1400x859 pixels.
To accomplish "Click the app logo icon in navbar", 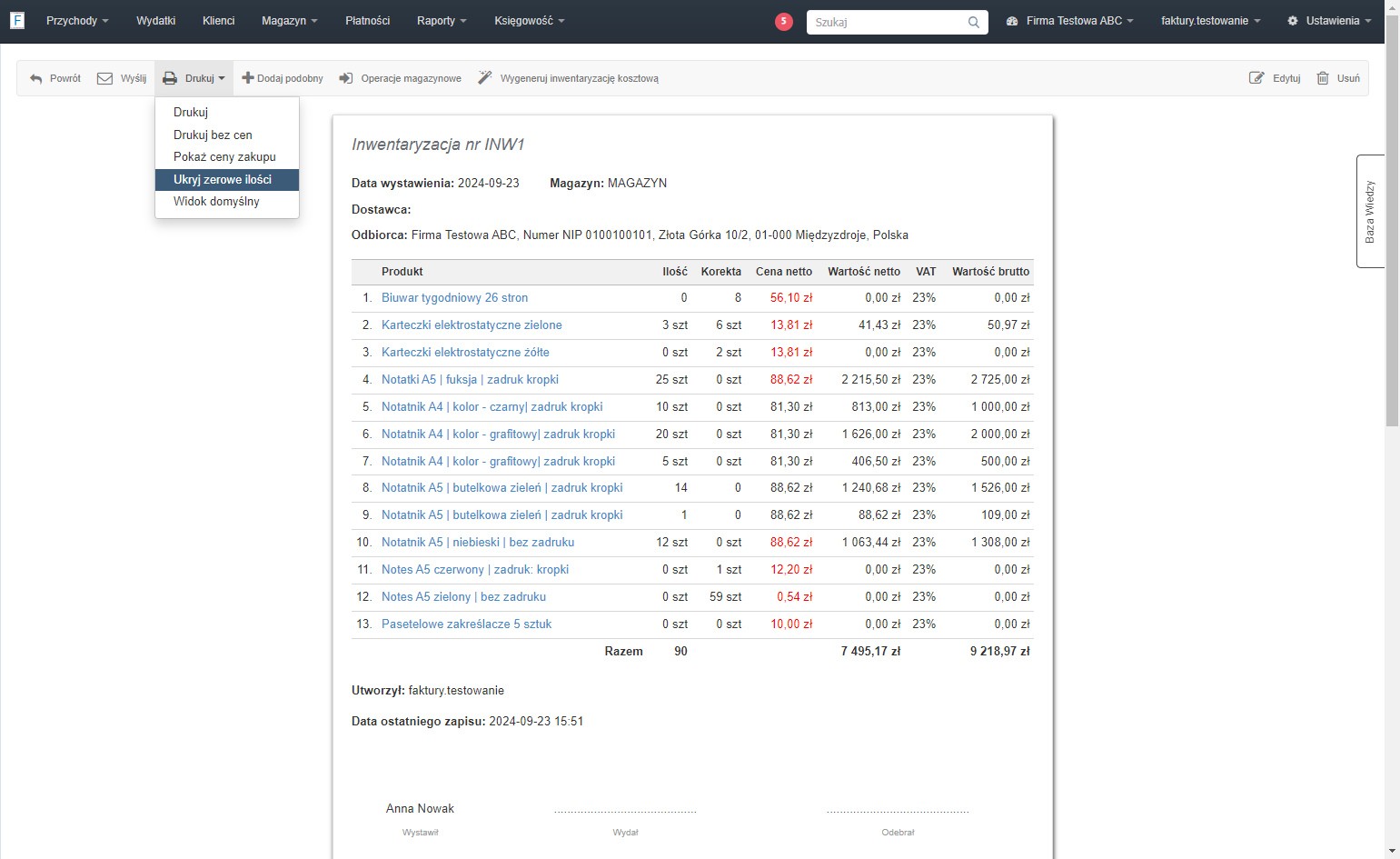I will pos(17,20).
